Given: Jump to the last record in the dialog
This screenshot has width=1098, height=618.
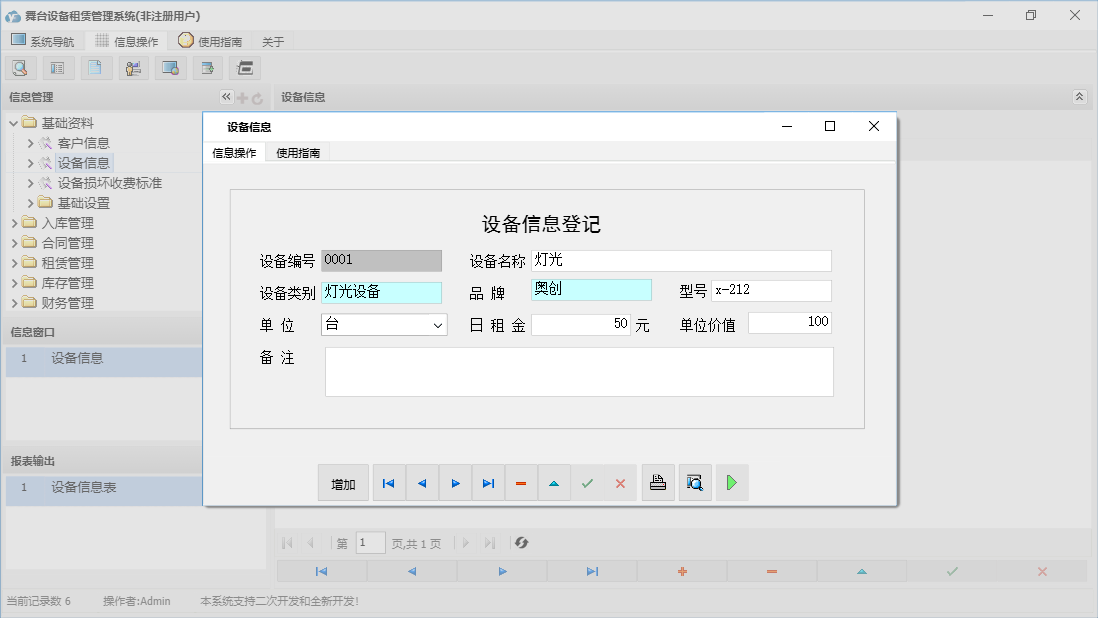Looking at the screenshot, I should pyautogui.click(x=488, y=482).
